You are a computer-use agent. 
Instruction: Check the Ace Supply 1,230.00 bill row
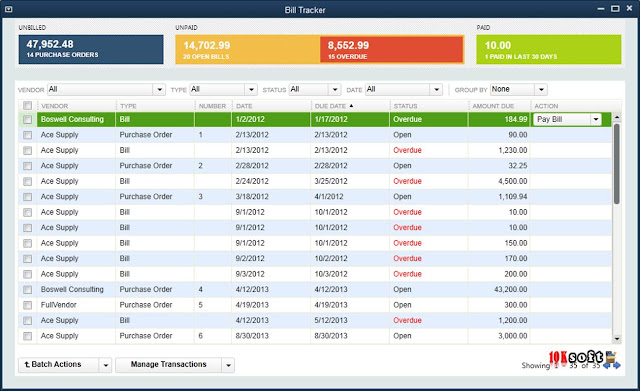tap(27, 150)
